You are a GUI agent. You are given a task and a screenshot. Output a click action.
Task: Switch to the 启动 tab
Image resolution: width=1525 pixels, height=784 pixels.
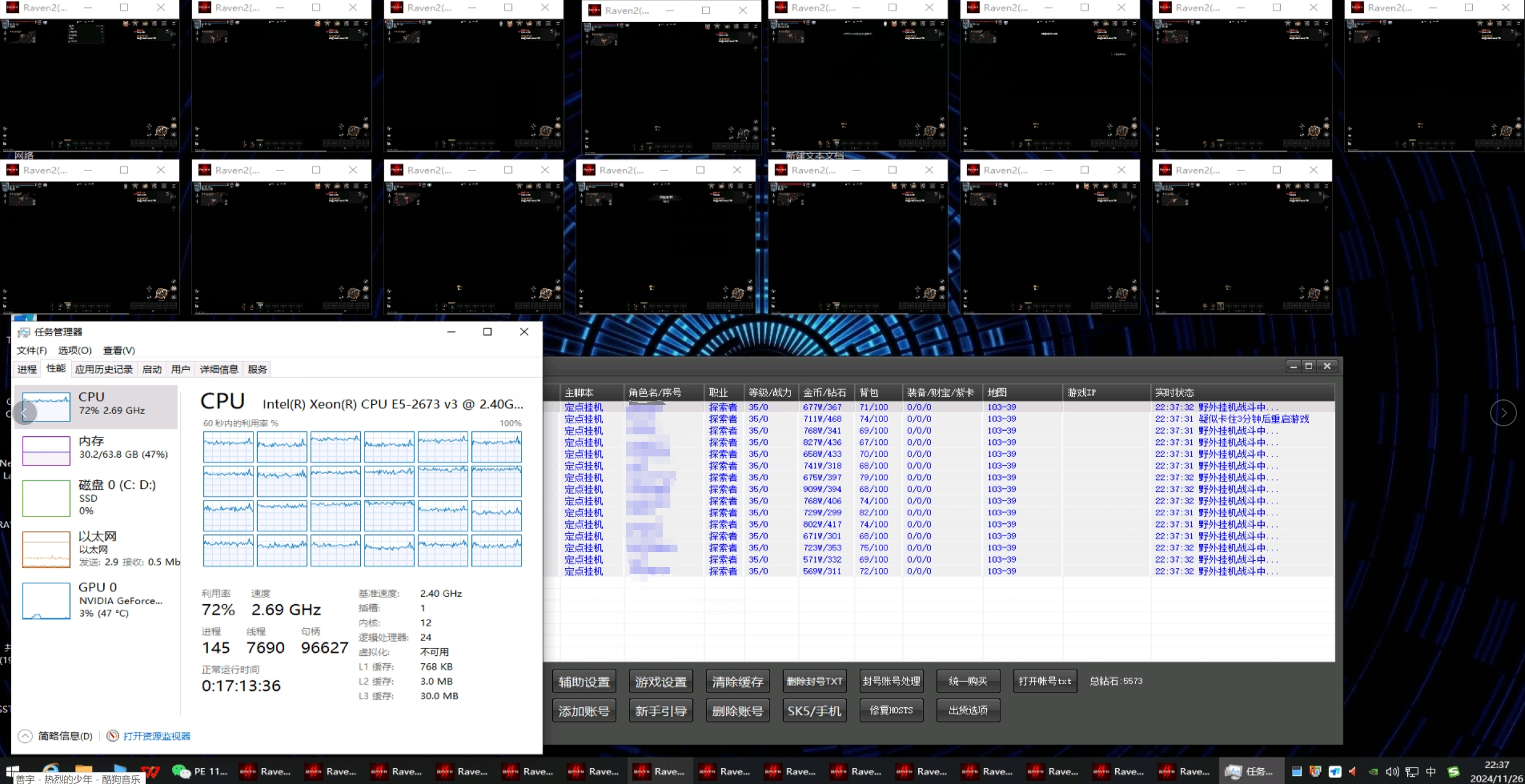pyautogui.click(x=152, y=369)
